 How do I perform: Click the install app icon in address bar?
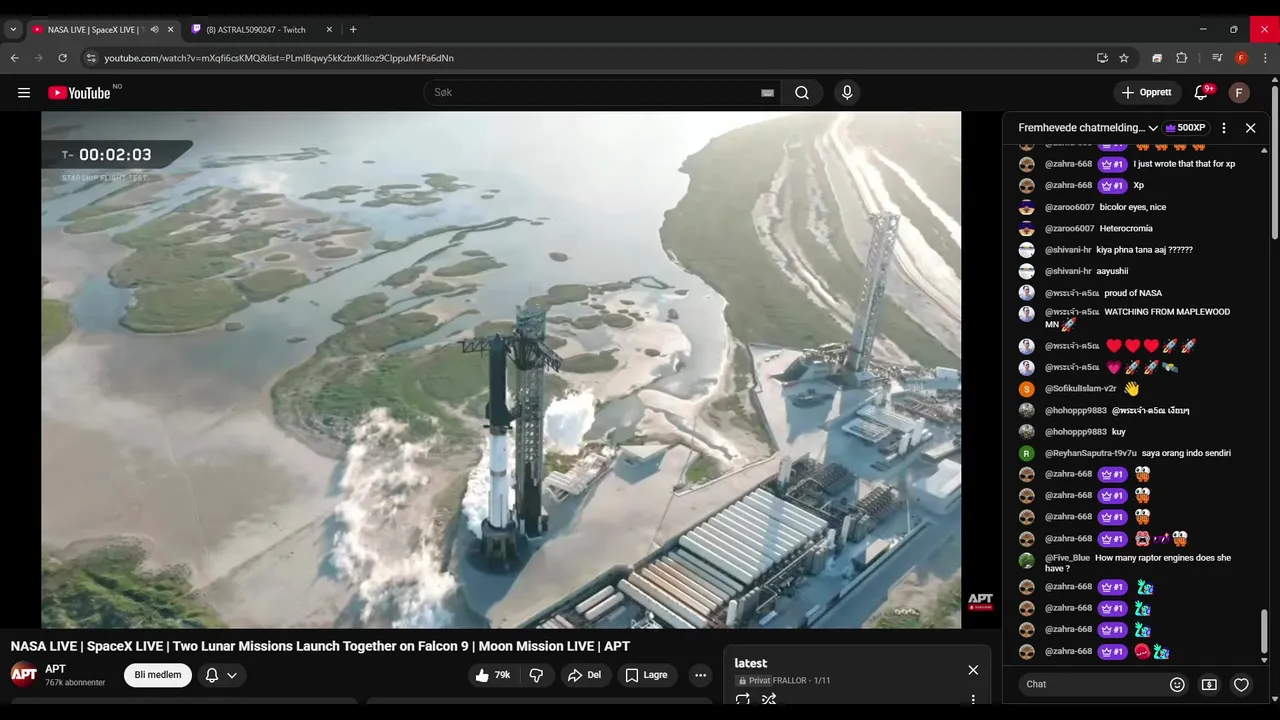(x=1102, y=58)
